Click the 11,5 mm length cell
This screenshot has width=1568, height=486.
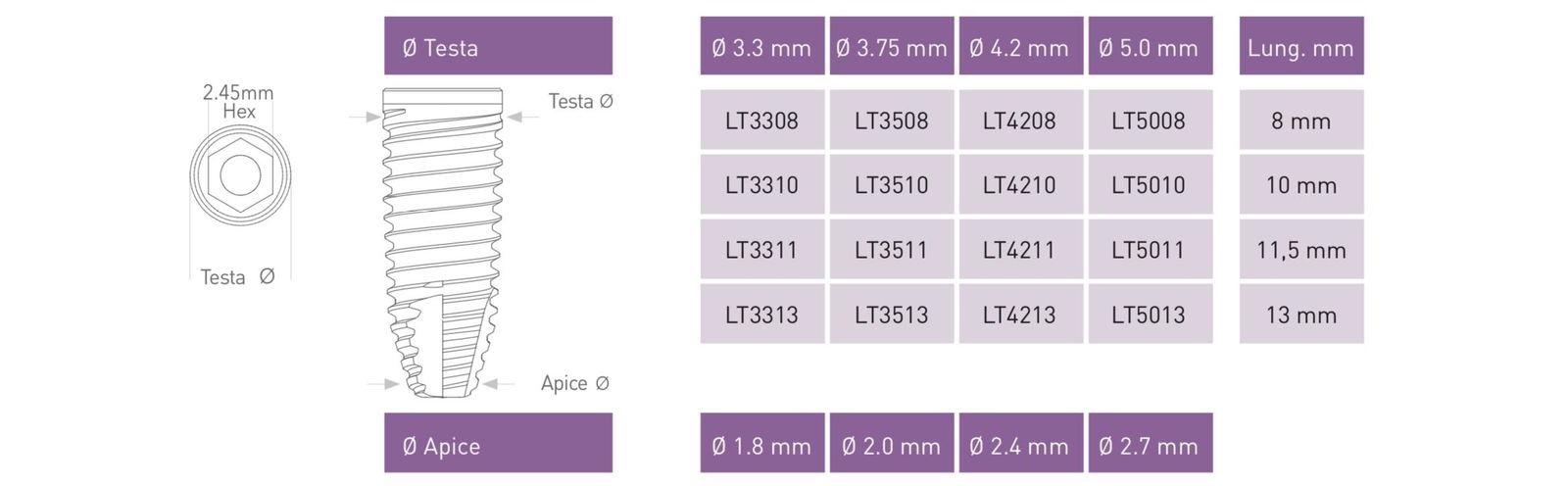click(1301, 249)
